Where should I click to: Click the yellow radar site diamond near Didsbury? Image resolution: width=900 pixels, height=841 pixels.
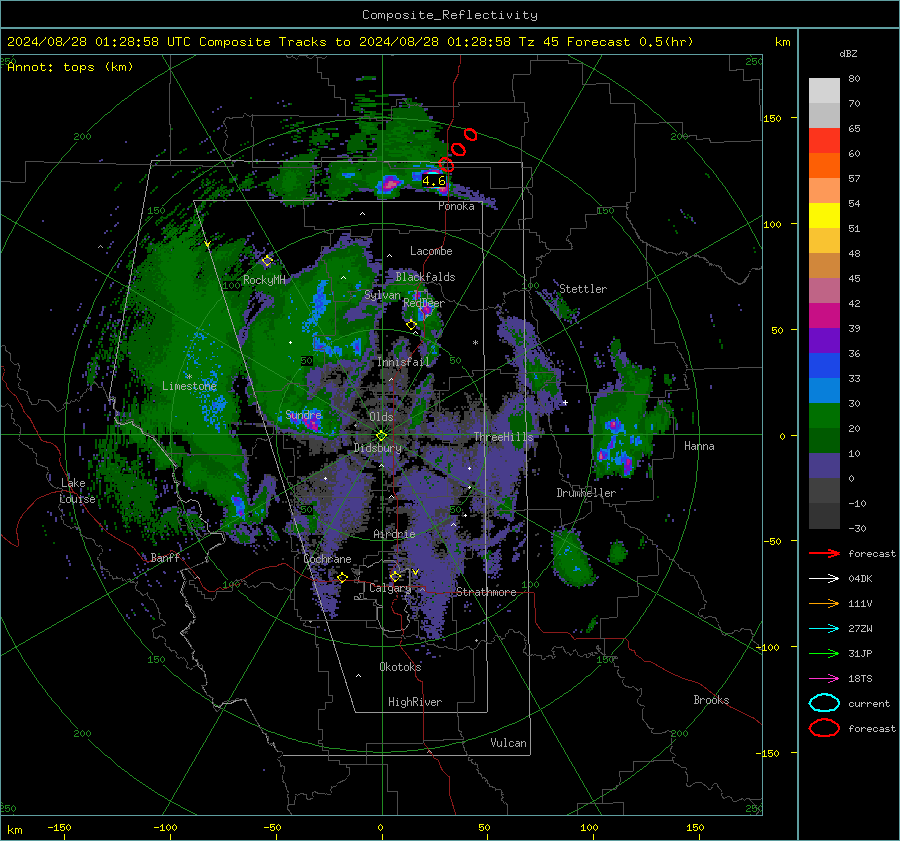(x=381, y=436)
